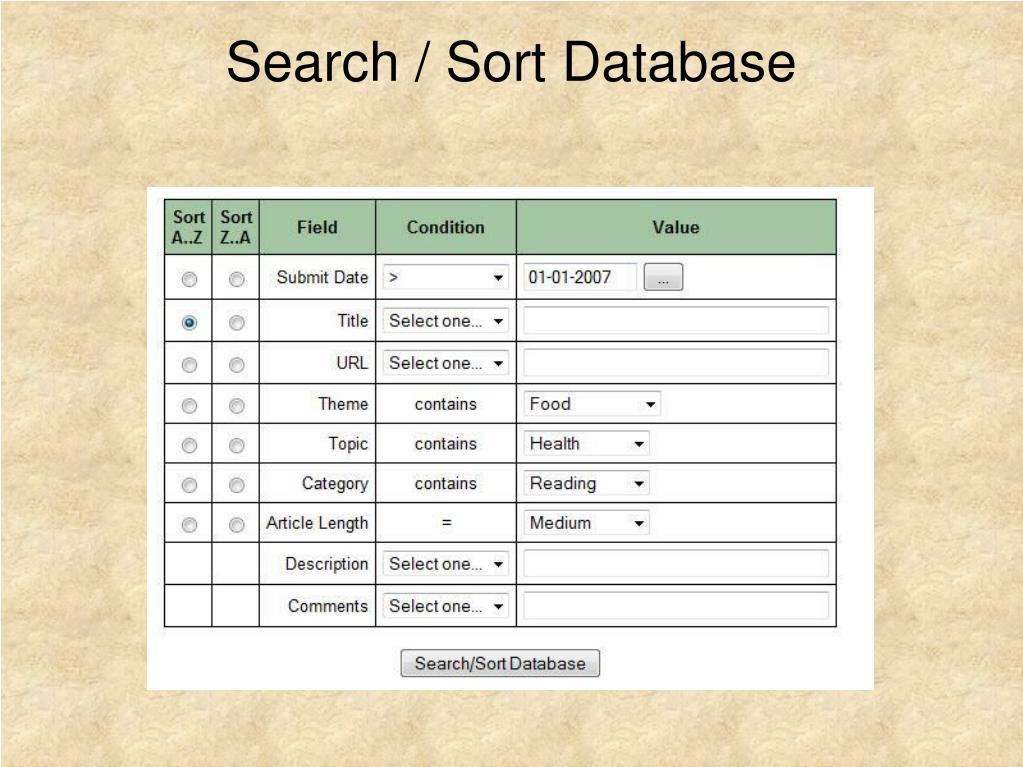Open the Submit Date condition dropdown

pyautogui.click(x=446, y=277)
